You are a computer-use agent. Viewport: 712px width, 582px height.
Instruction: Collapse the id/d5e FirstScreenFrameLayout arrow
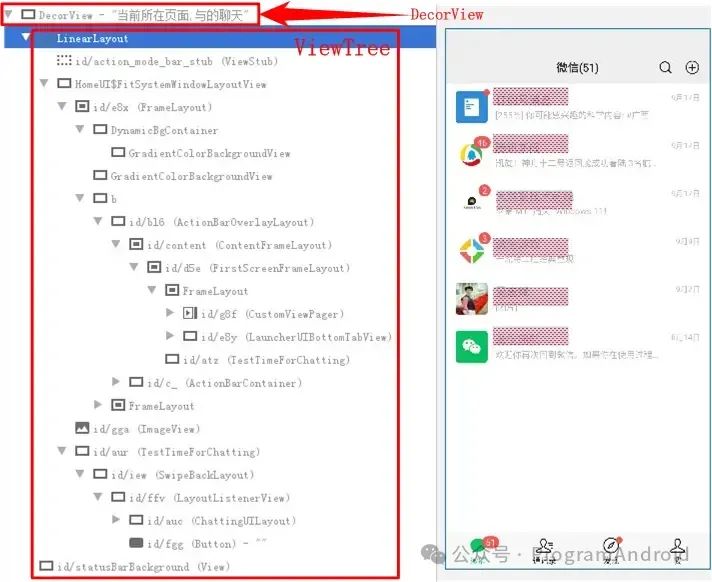[x=134, y=267]
